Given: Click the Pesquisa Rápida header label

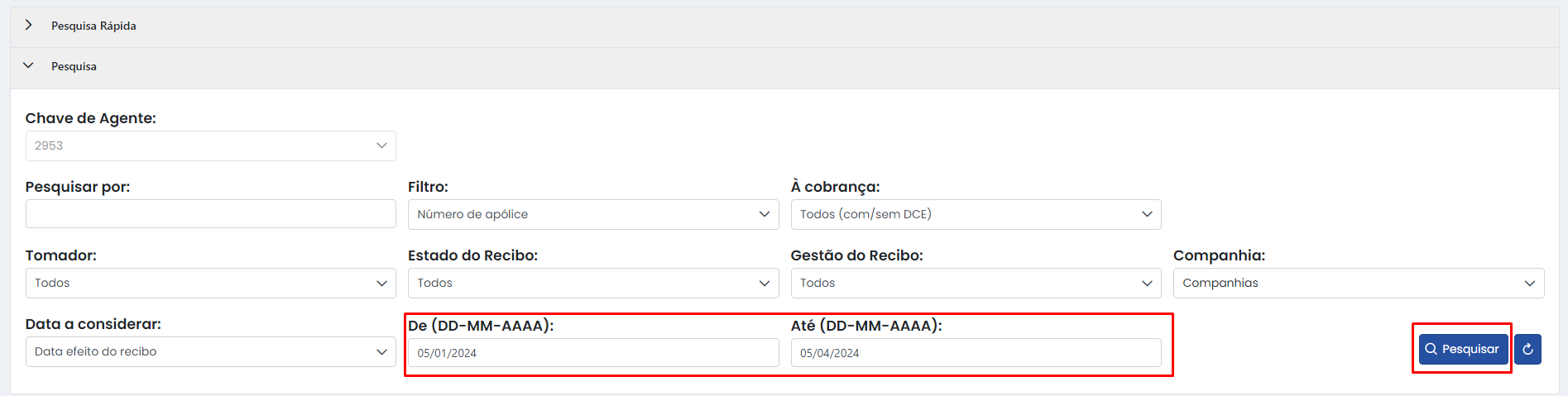Looking at the screenshot, I should coord(94,26).
